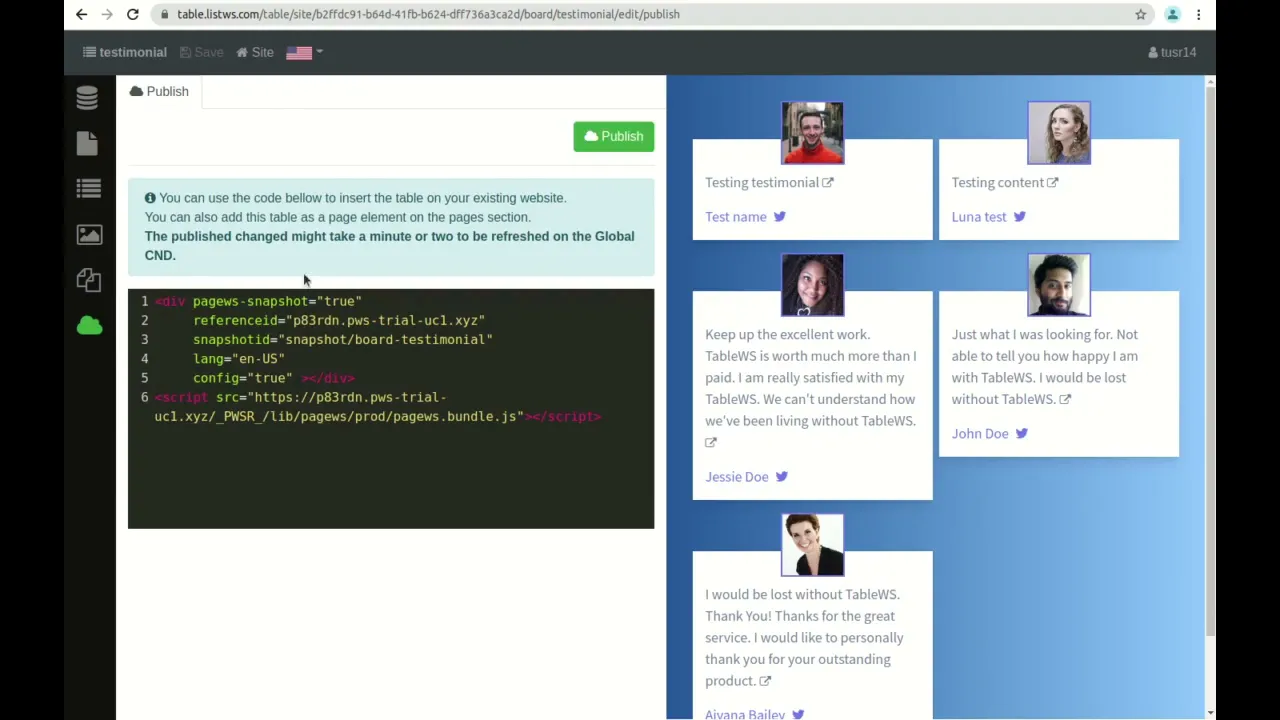Open browser profile avatar icon

(x=1173, y=14)
